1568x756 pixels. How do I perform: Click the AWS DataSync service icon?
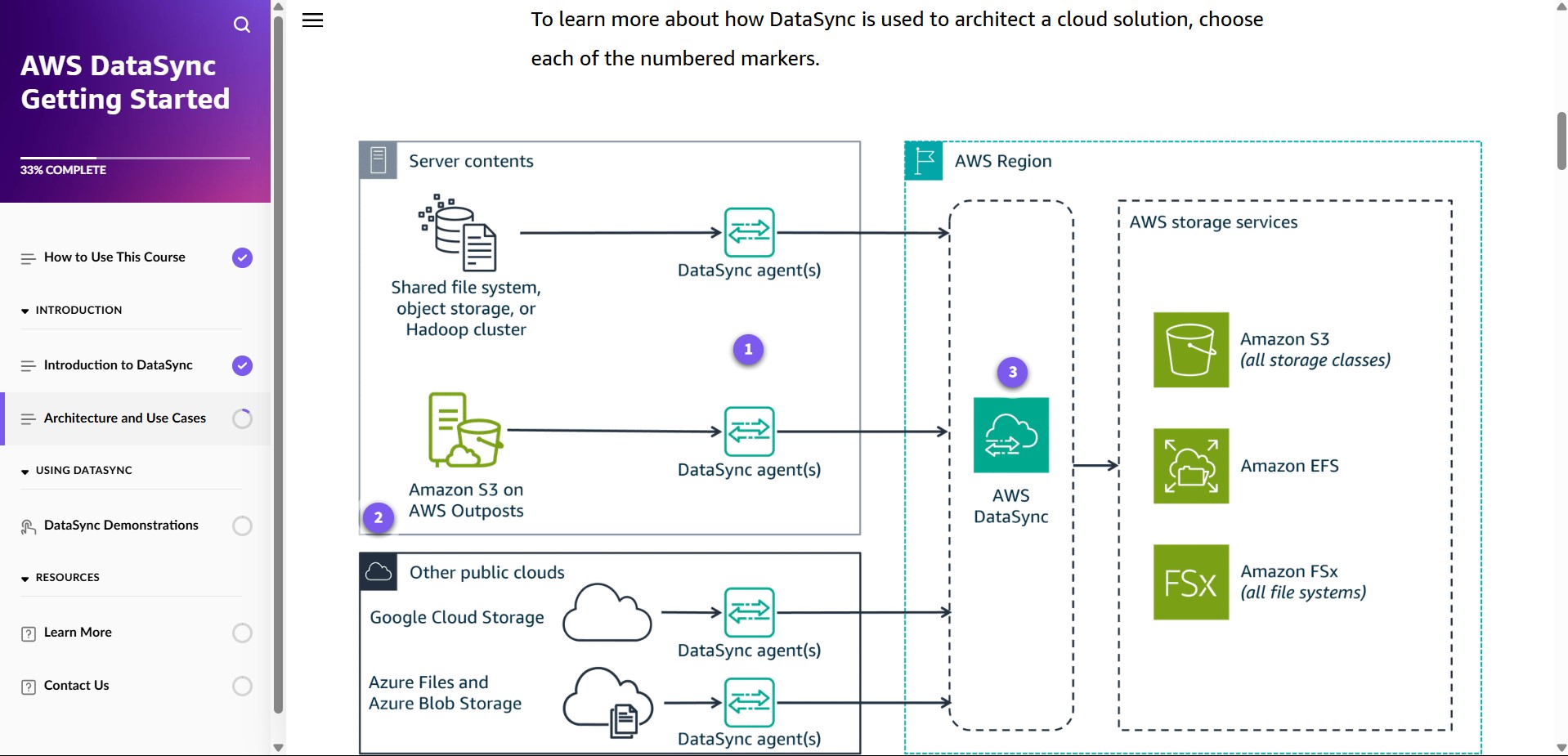[x=1011, y=435]
